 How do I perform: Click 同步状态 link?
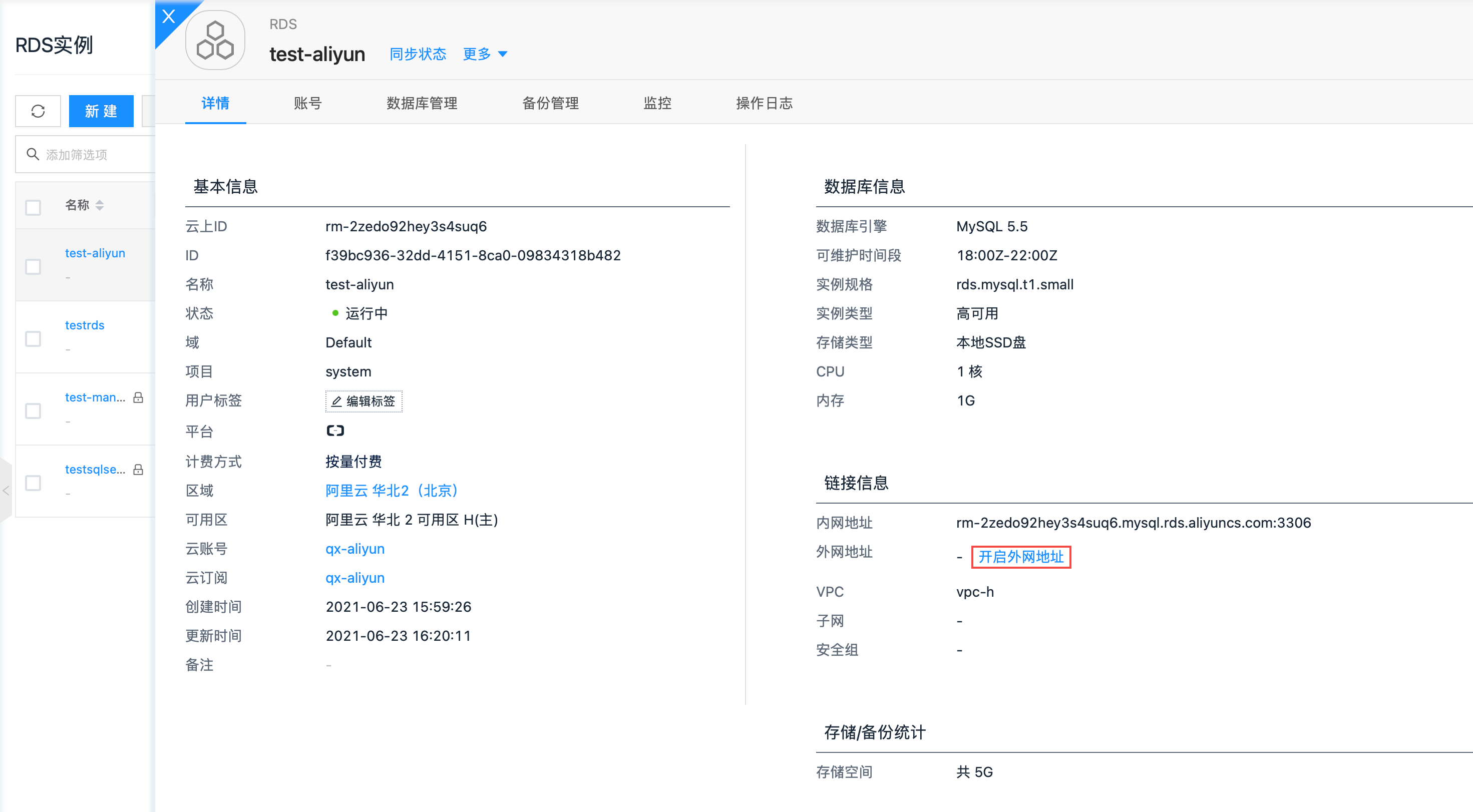tap(418, 54)
